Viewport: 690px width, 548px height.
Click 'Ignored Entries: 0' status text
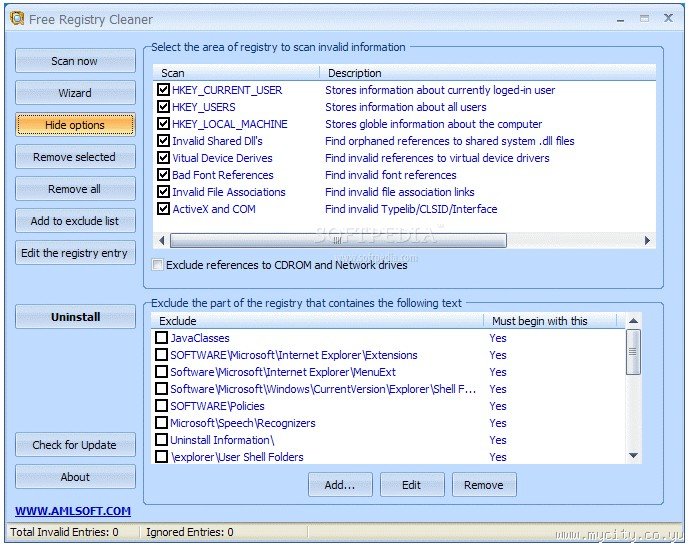pyautogui.click(x=190, y=532)
